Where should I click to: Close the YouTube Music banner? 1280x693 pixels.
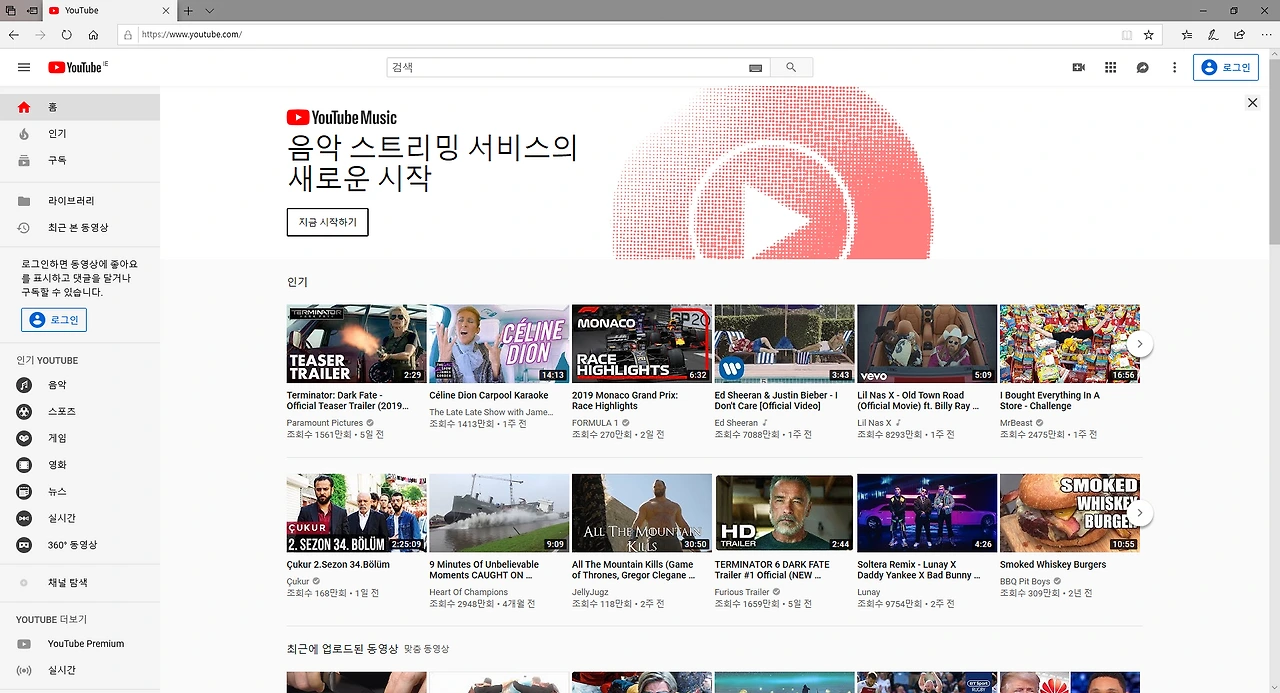pyautogui.click(x=1252, y=102)
